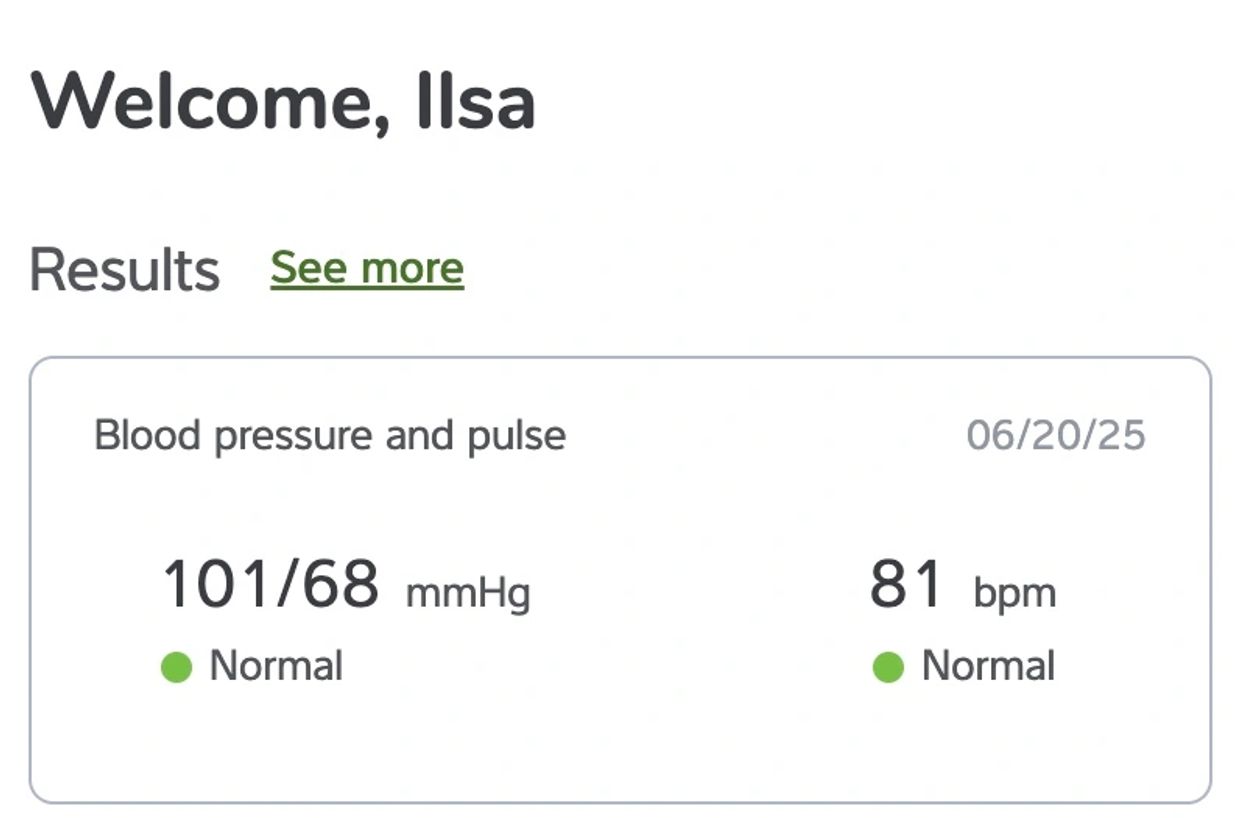Click the diastolic value 68
The image size is (1240, 818).
340,584
